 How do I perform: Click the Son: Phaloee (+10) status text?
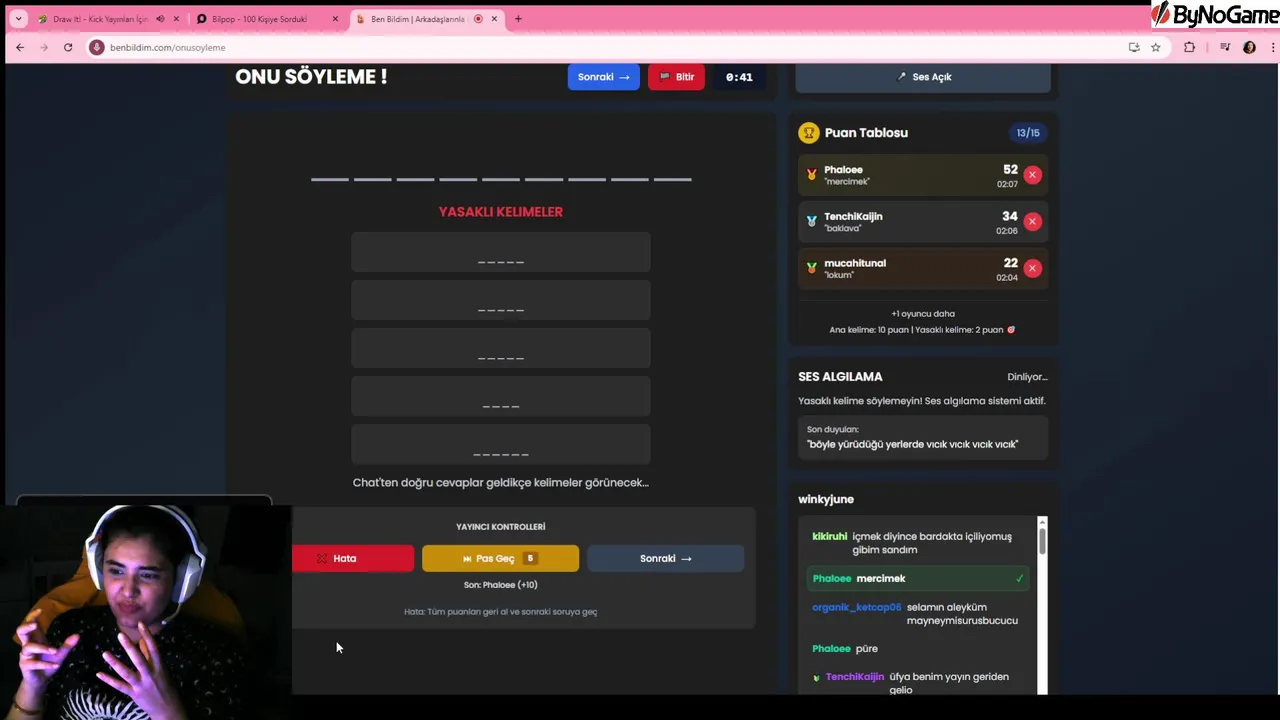[x=501, y=585]
